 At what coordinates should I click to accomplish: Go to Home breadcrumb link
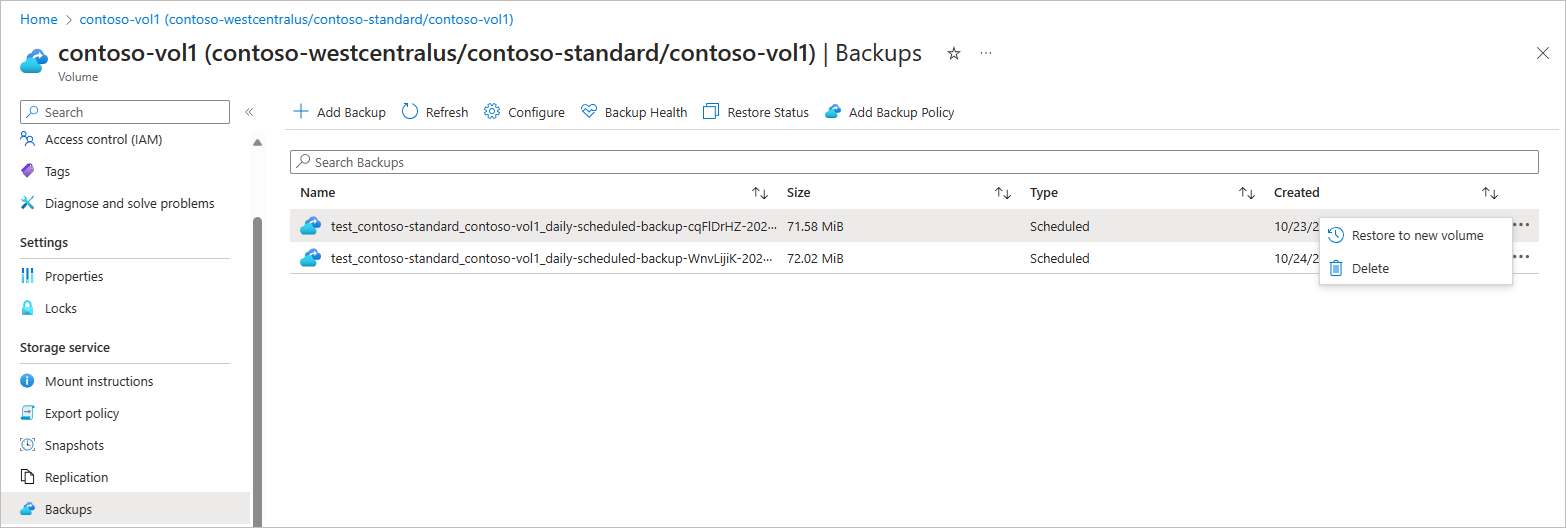pos(39,19)
